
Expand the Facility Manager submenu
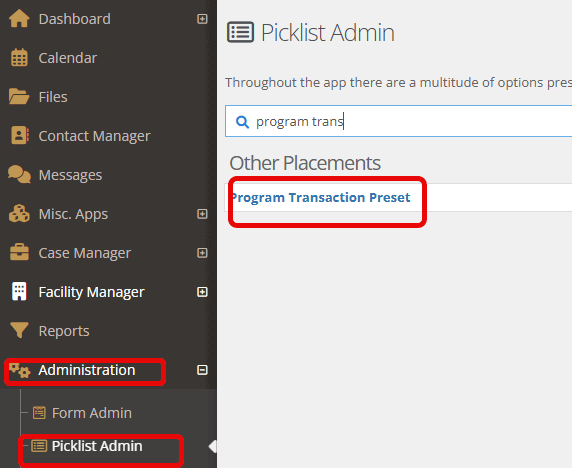(x=202, y=292)
